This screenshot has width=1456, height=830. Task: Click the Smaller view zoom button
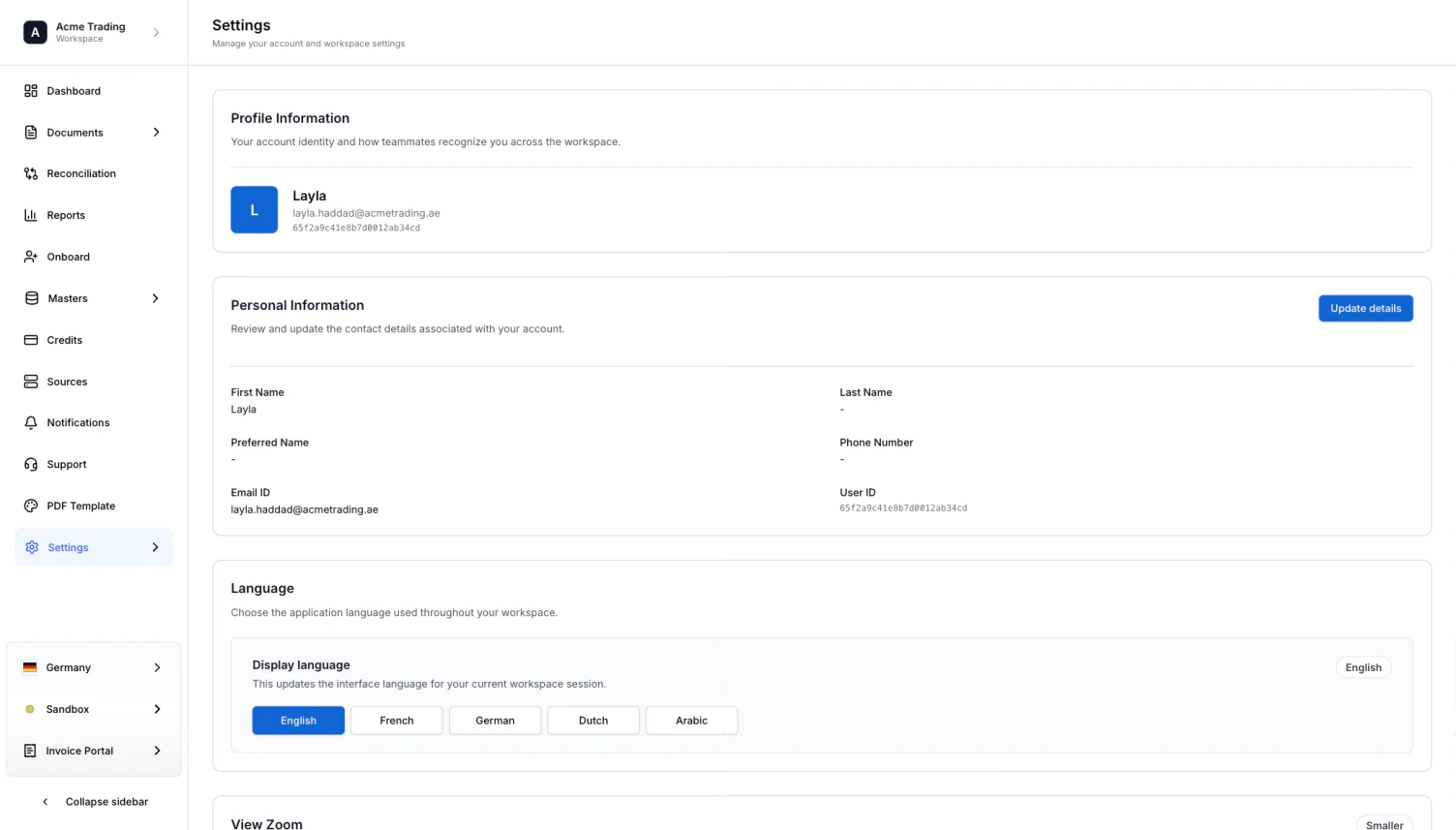click(1384, 824)
